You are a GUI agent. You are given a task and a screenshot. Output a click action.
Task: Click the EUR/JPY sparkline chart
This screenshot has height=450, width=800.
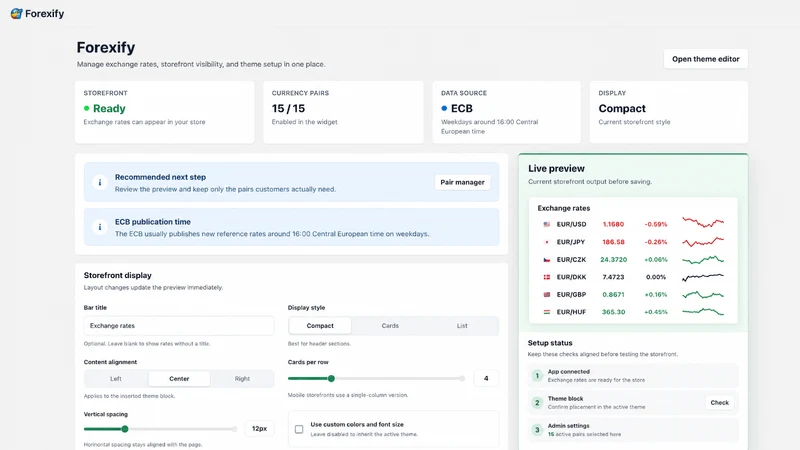point(703,241)
